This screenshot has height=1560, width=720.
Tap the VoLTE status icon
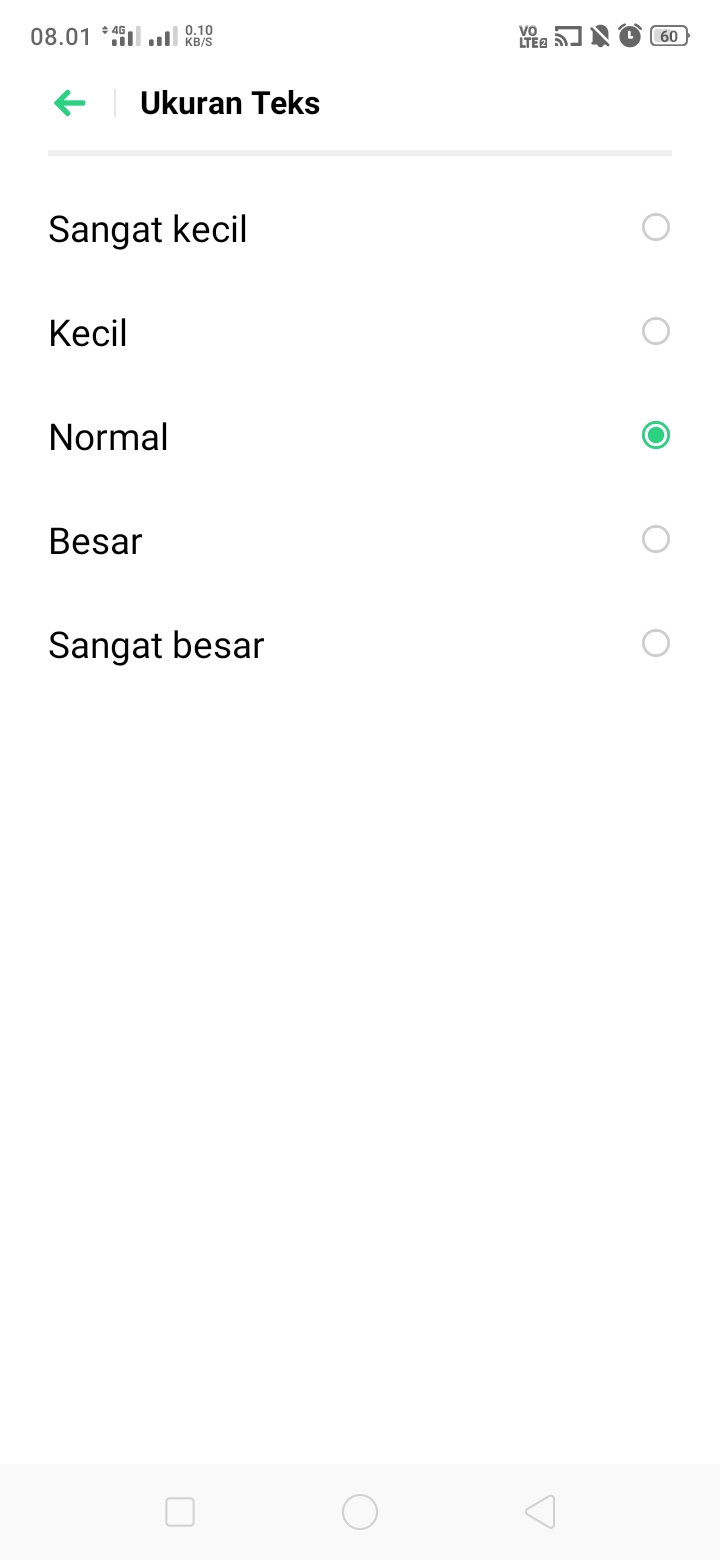coord(532,37)
